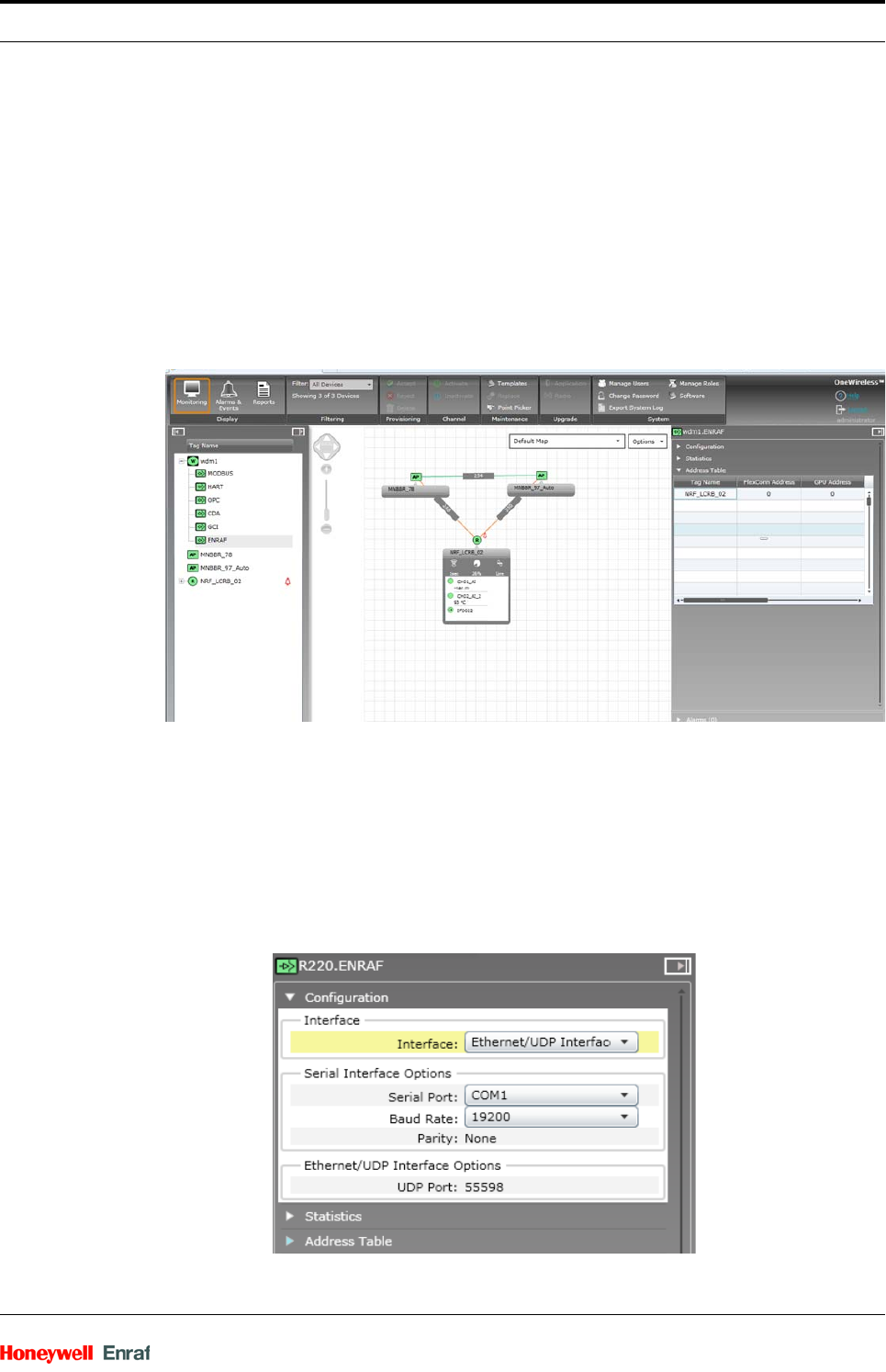Open Software in System group

[x=688, y=396]
